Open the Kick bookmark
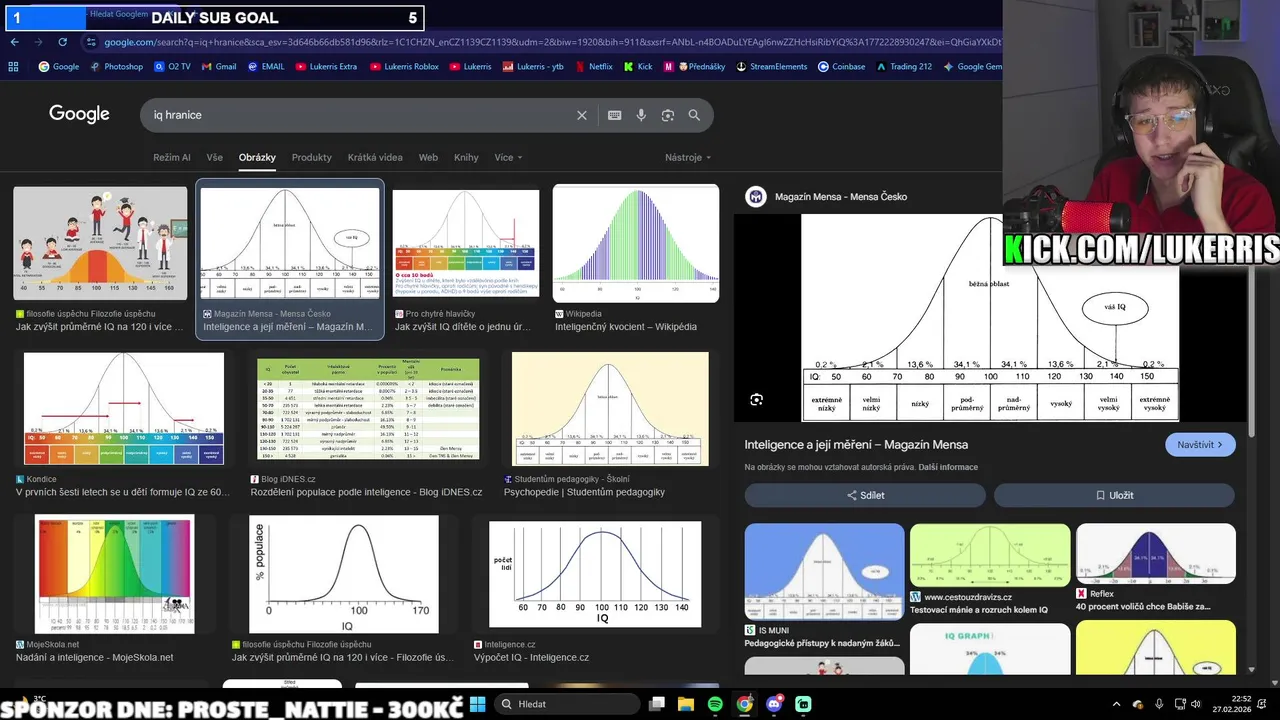This screenshot has height=720, width=1280. 638,67
